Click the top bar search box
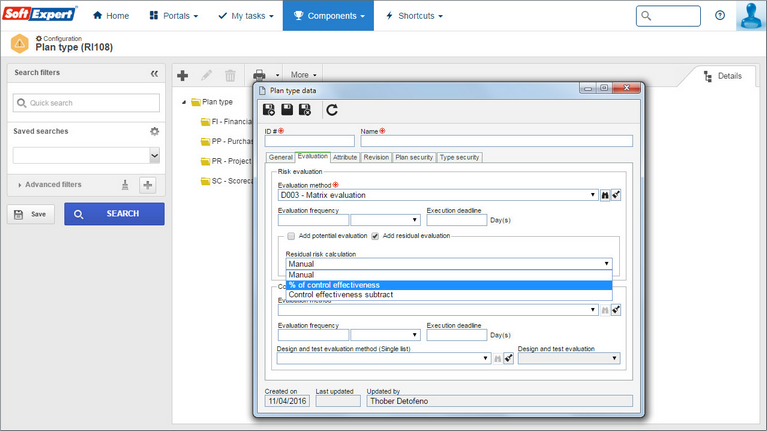This screenshot has width=767, height=431. tap(668, 16)
